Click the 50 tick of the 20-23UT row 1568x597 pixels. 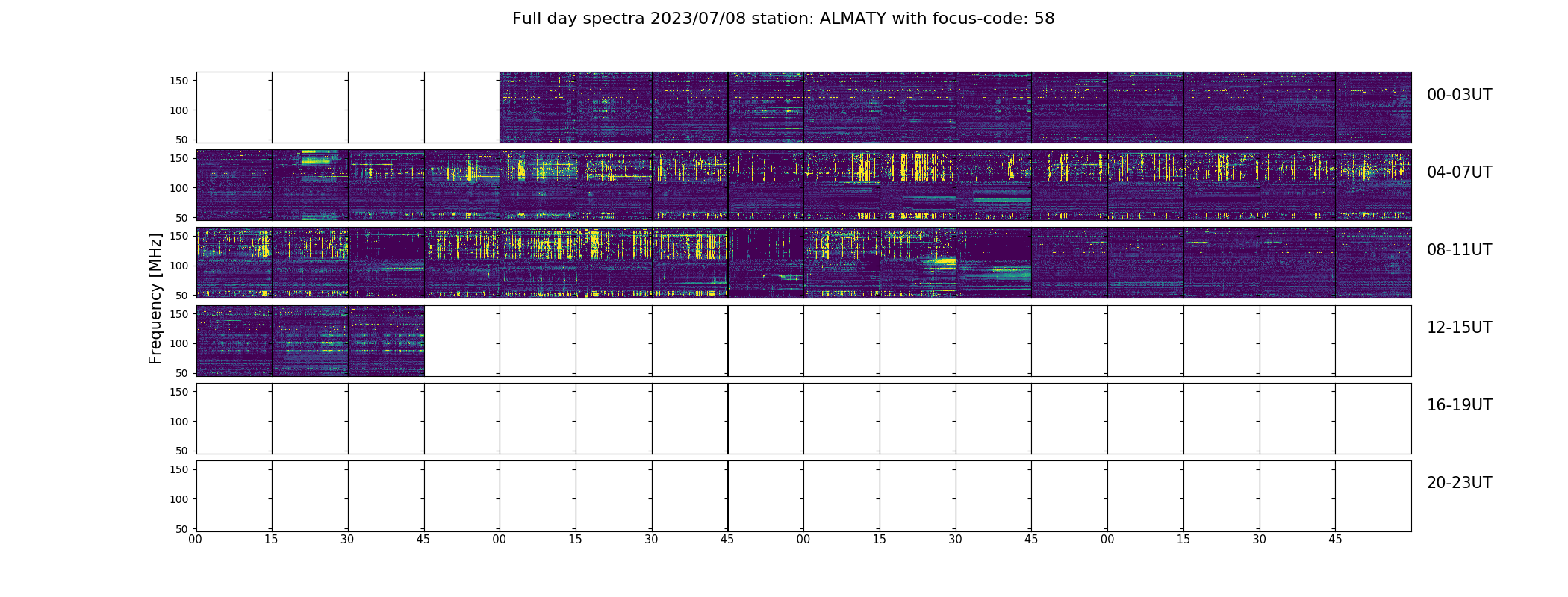(183, 528)
